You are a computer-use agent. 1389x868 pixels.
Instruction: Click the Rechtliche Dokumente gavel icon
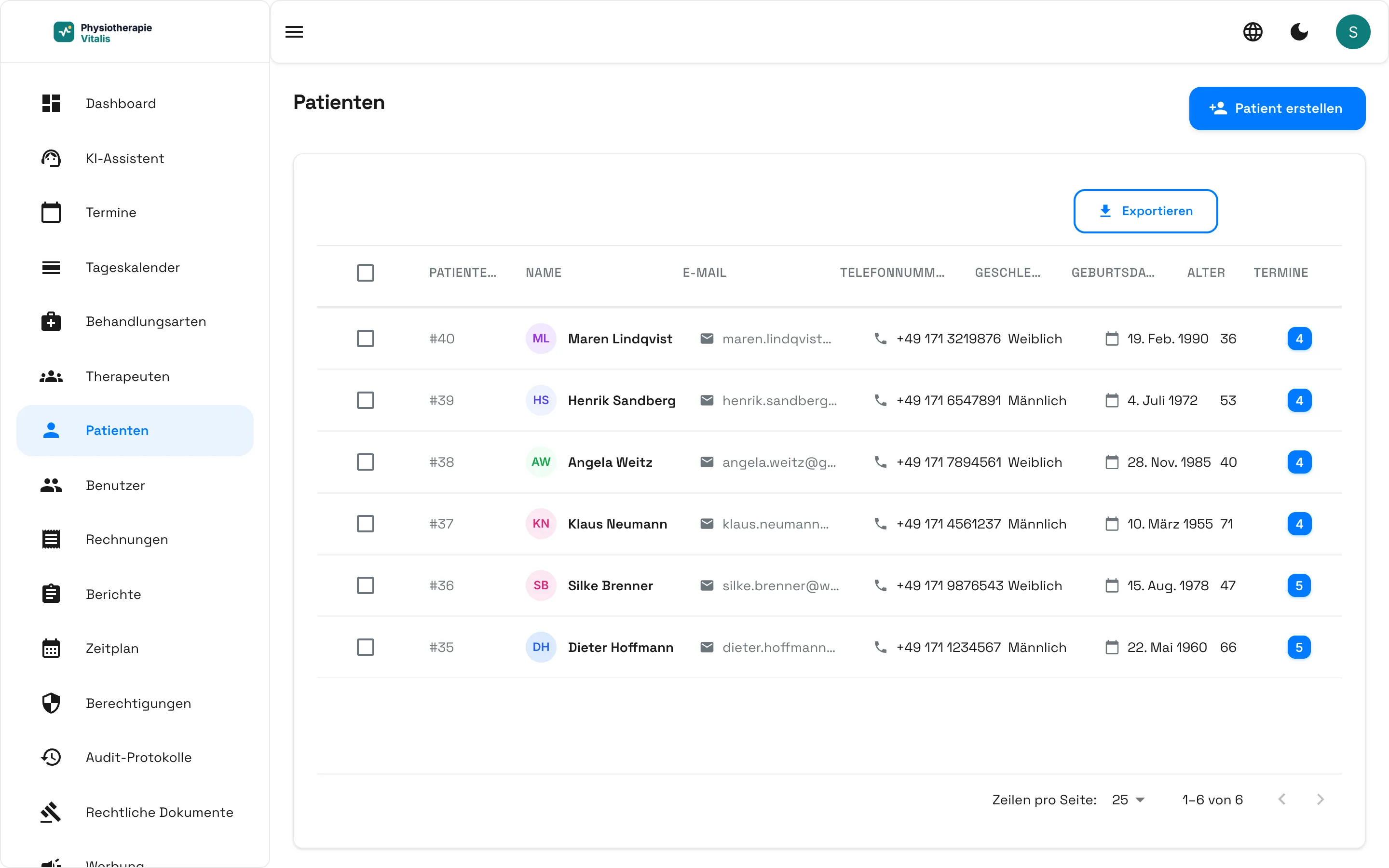pos(51,812)
